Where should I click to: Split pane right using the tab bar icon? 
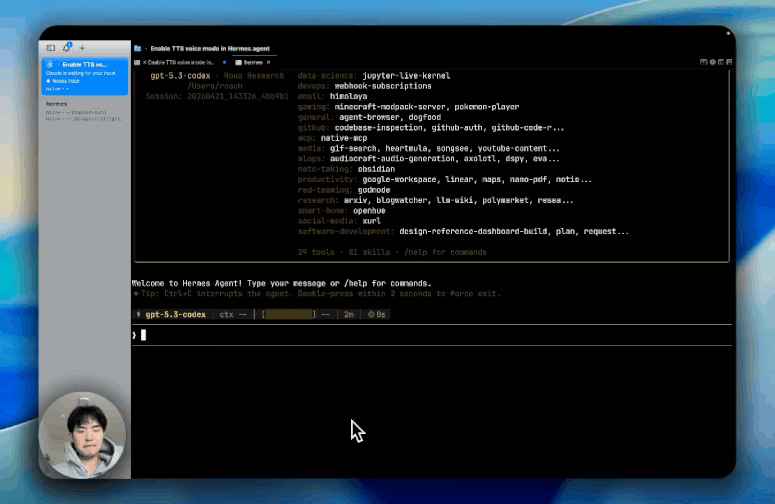pyautogui.click(x=721, y=62)
